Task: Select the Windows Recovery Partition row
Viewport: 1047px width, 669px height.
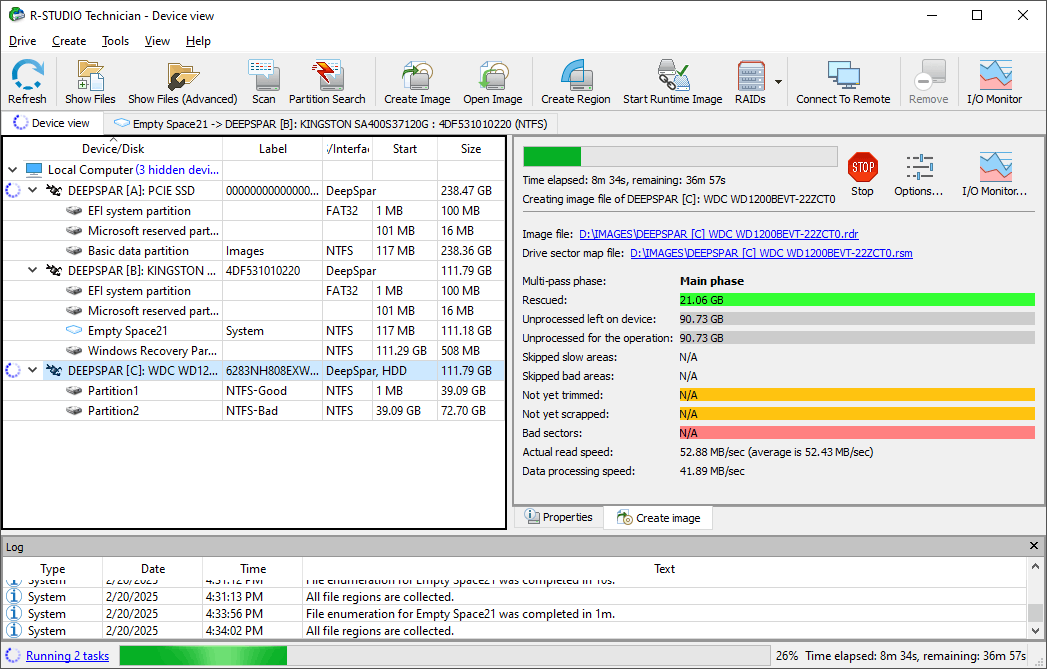Action: pos(254,351)
